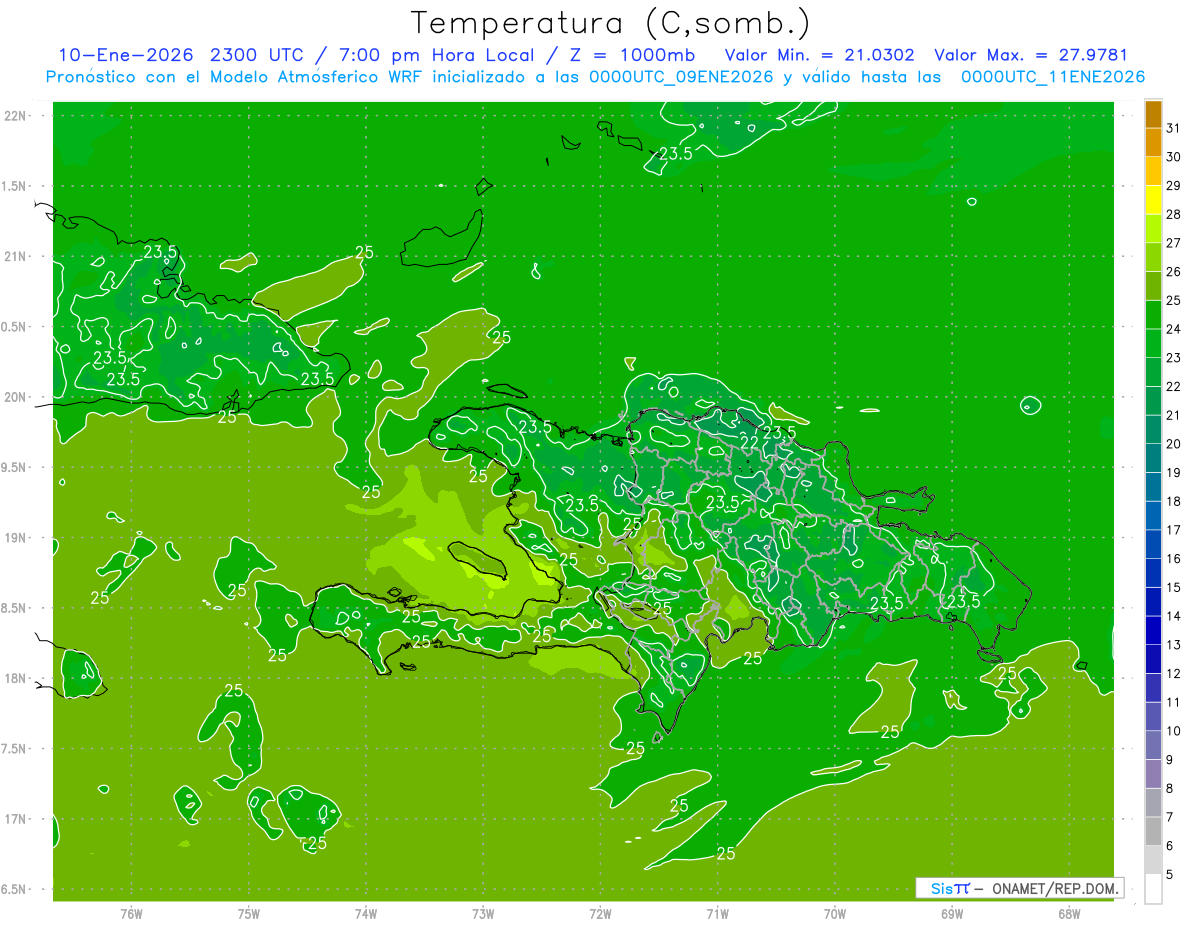Viewport: 1200px width, 927px height.
Task: Click the '17N' latitude axis label
Action: pos(17,819)
